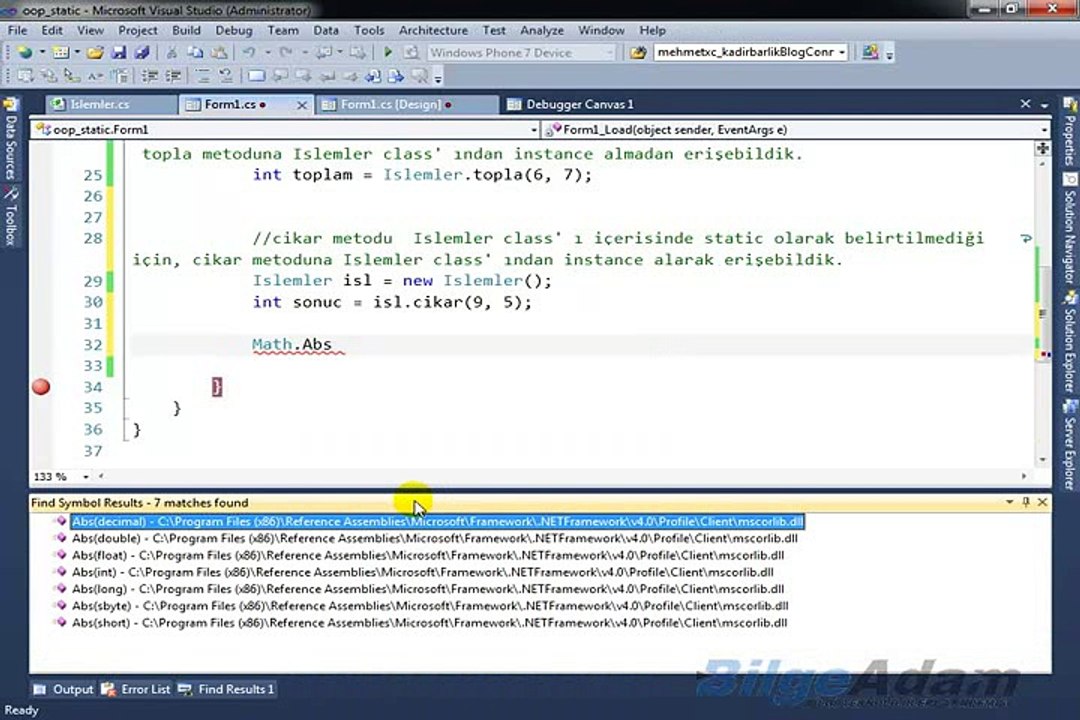Click the Display Object Member List icon
The height and width of the screenshot is (720, 1080).
(x=25, y=76)
